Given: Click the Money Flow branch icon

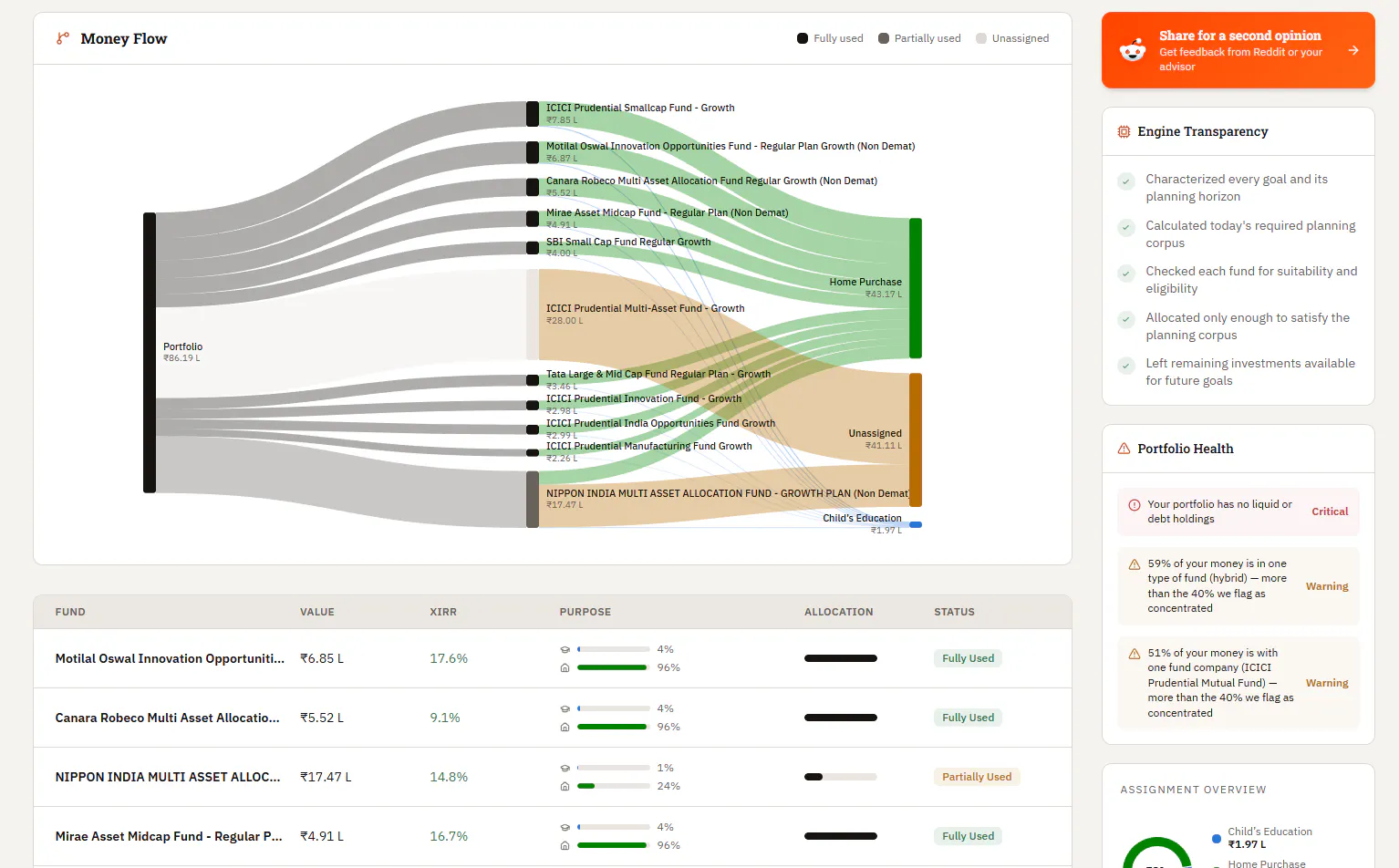Looking at the screenshot, I should (x=63, y=38).
